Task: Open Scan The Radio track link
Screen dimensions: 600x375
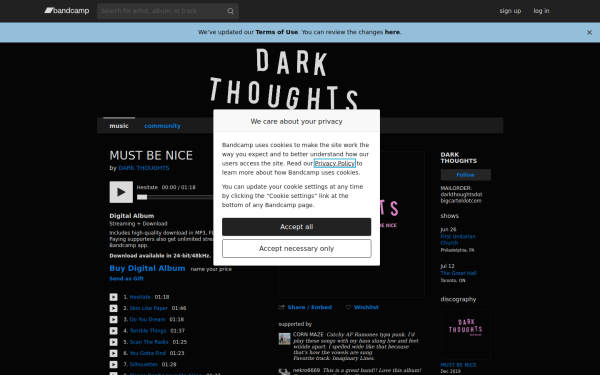Action: click(x=149, y=342)
